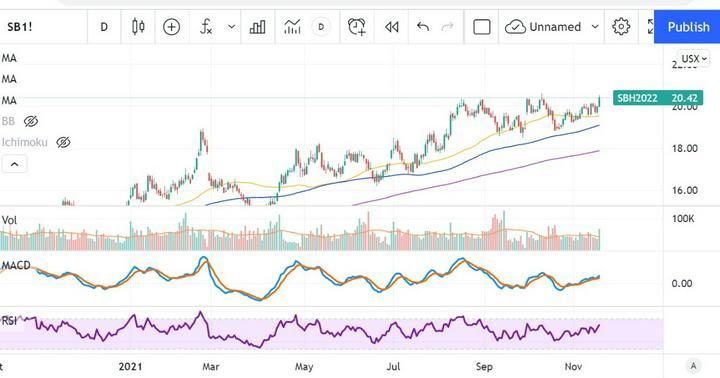
Task: Toggle auto scale with the A button
Action: (693, 366)
